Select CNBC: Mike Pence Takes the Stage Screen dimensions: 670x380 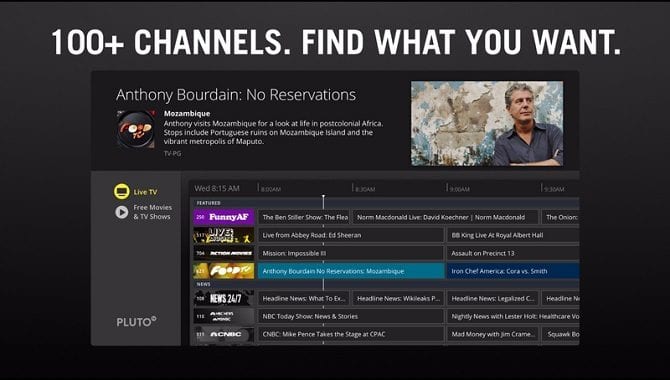[351, 334]
